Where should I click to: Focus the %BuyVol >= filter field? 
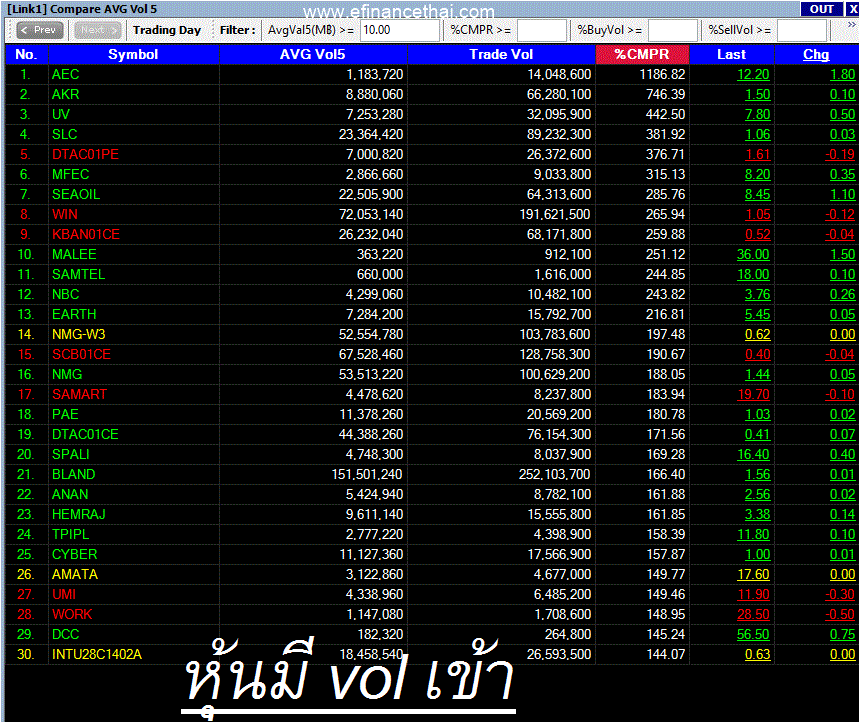pos(672,30)
